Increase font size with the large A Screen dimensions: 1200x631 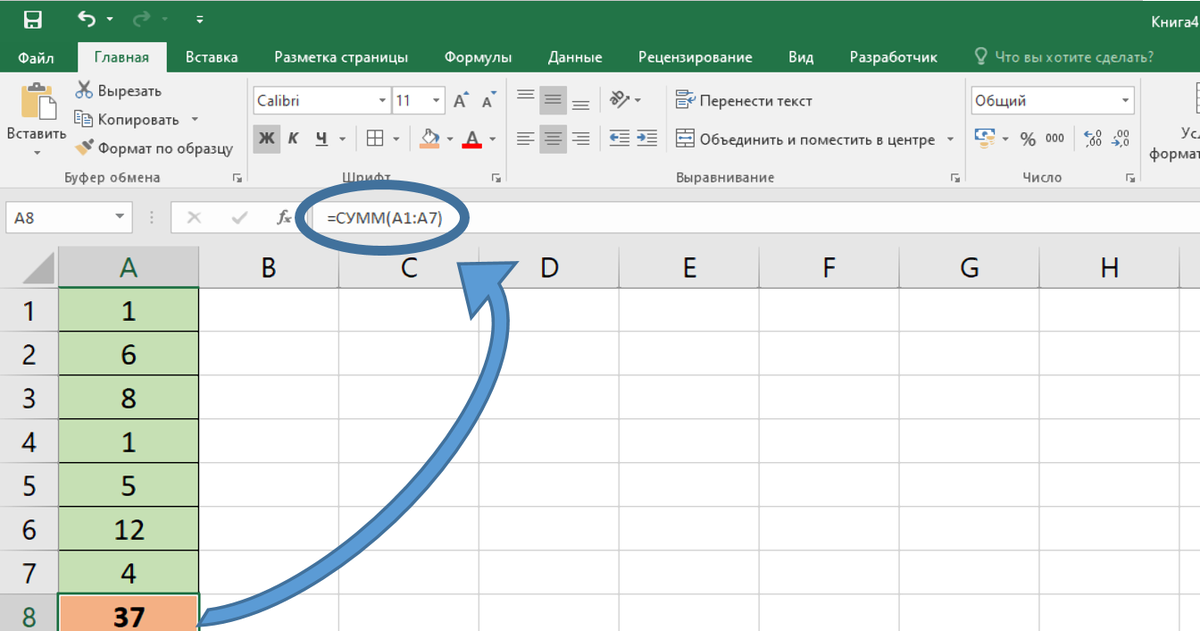coord(461,101)
